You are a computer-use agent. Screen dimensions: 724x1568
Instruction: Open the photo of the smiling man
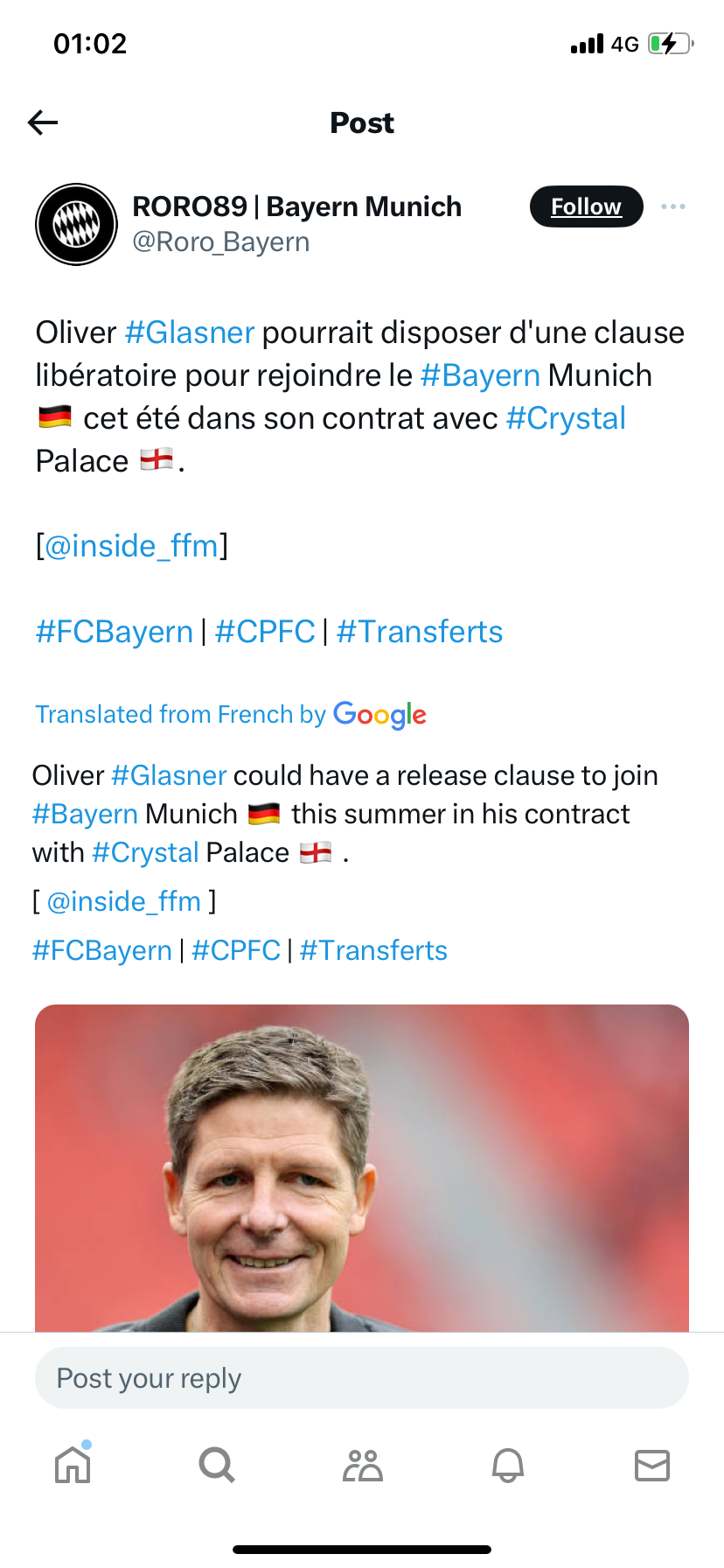pyautogui.click(x=362, y=1168)
